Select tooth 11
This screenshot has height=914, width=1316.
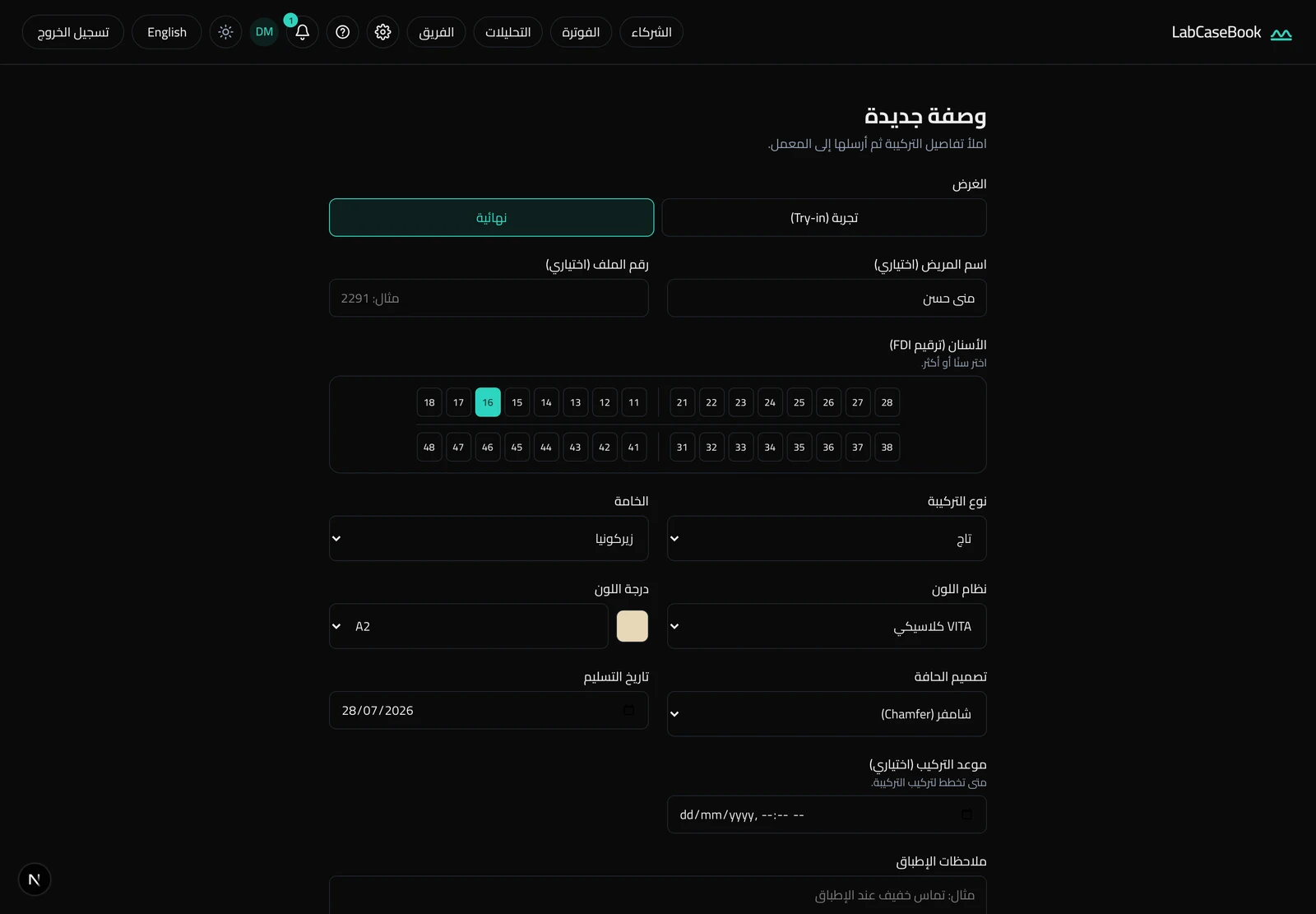(x=633, y=402)
